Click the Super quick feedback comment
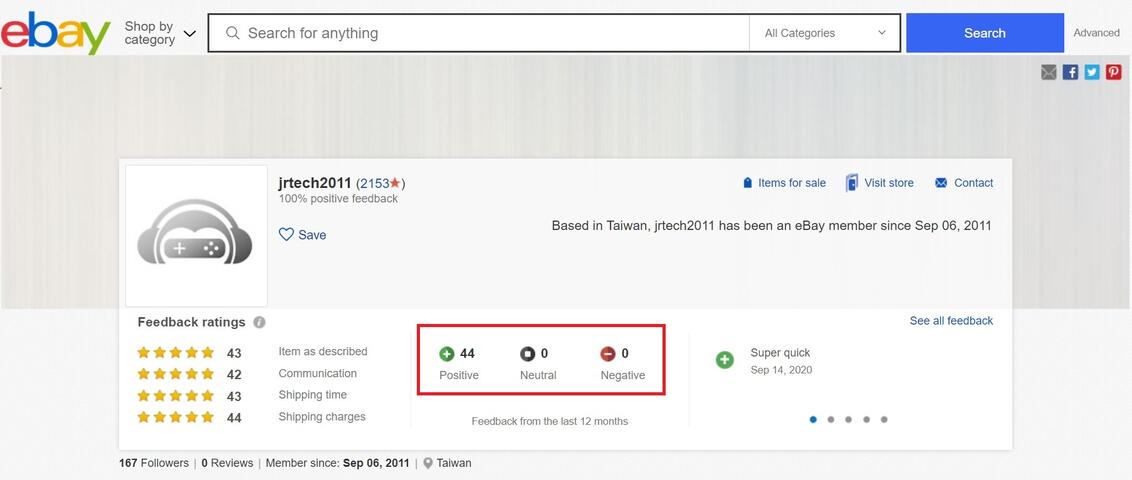The width and height of the screenshot is (1132, 480). click(780, 353)
